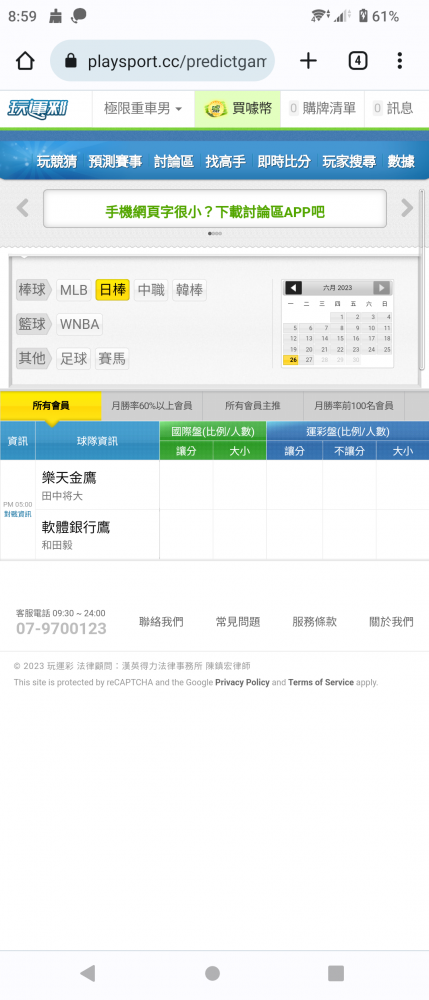The image size is (429, 1000).
Task: Open the Chrome three-dot menu
Action: tap(400, 61)
